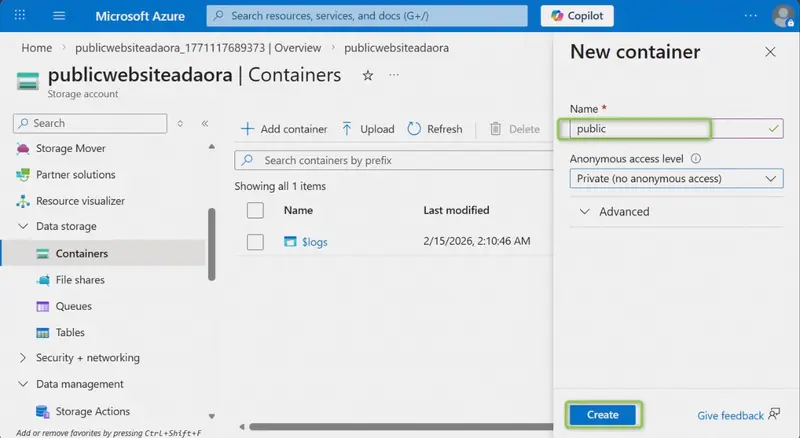Open Storage Actions menu item

92,411
